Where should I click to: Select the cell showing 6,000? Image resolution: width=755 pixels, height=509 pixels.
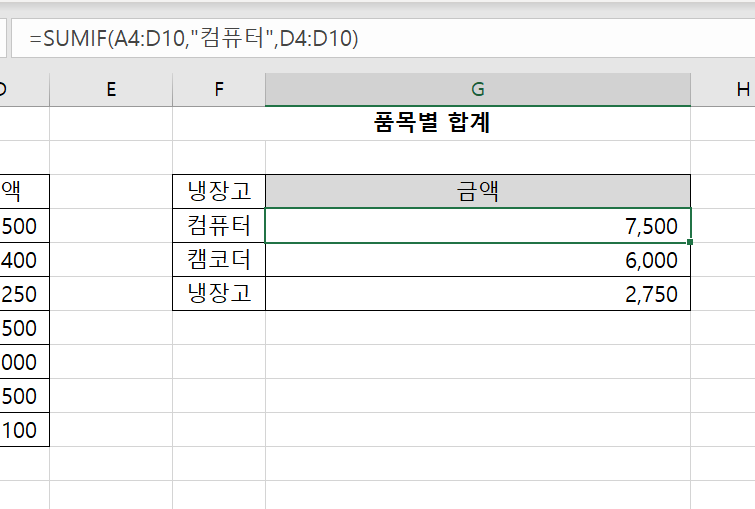tap(477, 260)
